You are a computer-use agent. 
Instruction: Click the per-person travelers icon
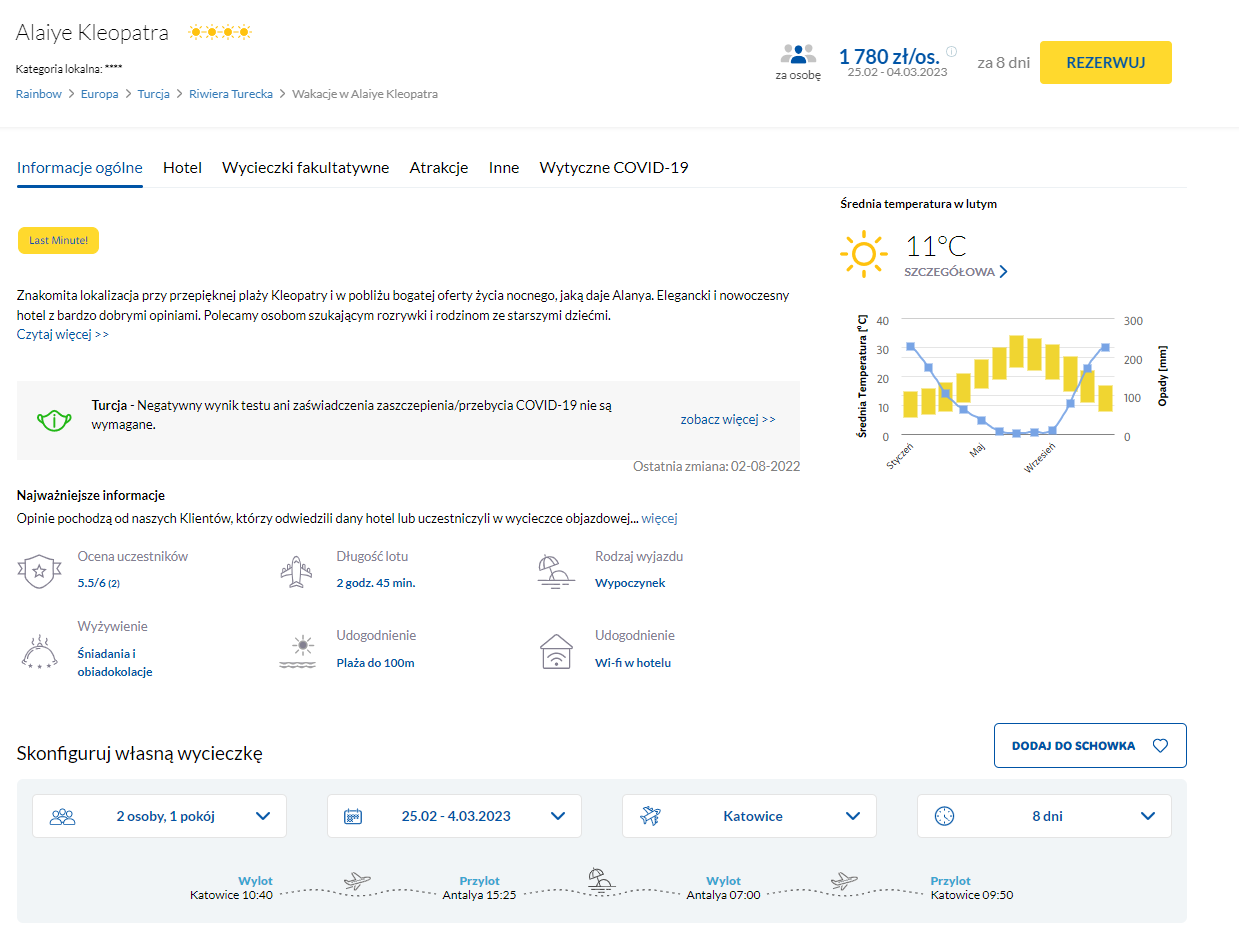pos(798,54)
